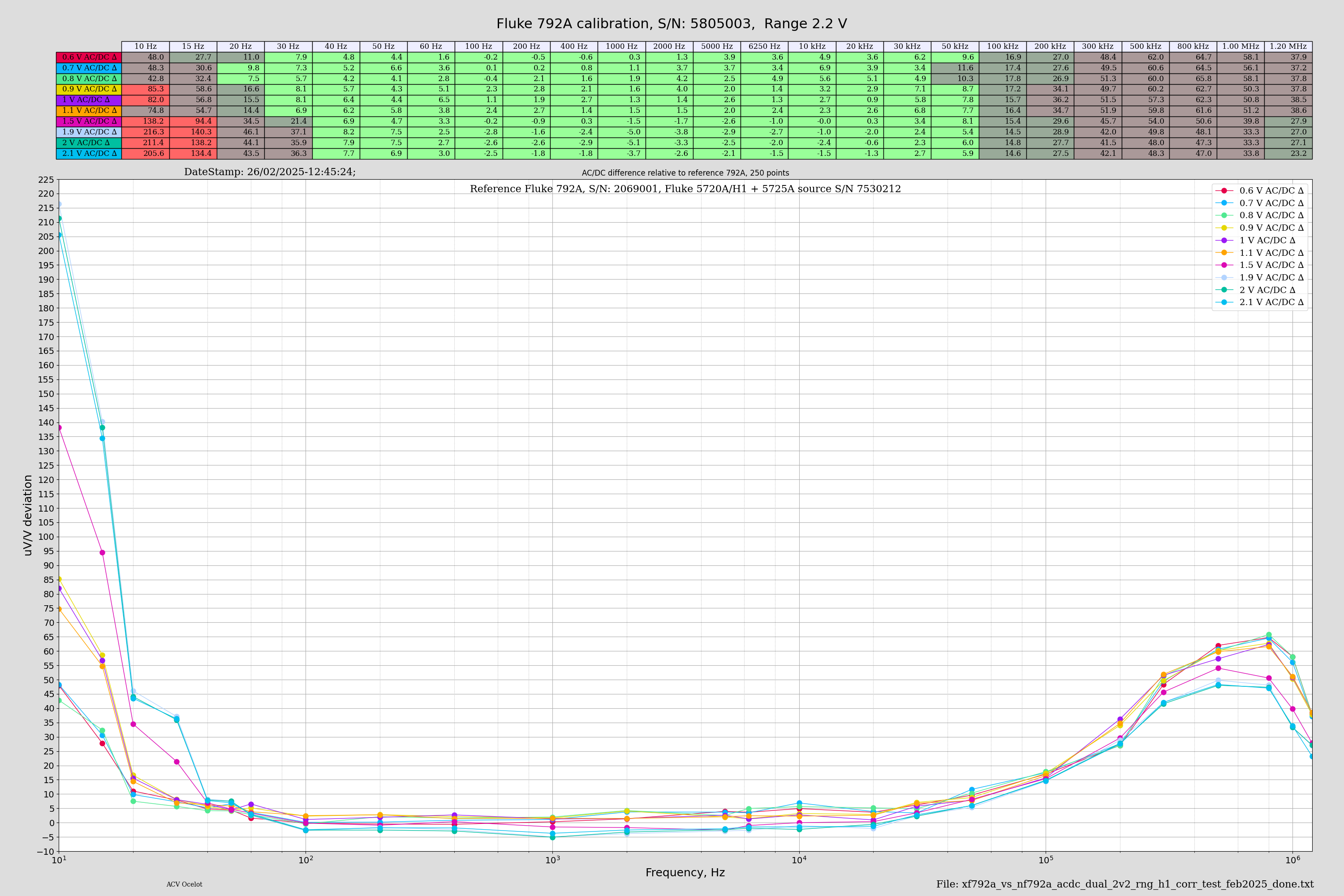The width and height of the screenshot is (1344, 896).
Task: Click the 23.2 cell in the 1.20 MHz column
Action: coord(1288,154)
